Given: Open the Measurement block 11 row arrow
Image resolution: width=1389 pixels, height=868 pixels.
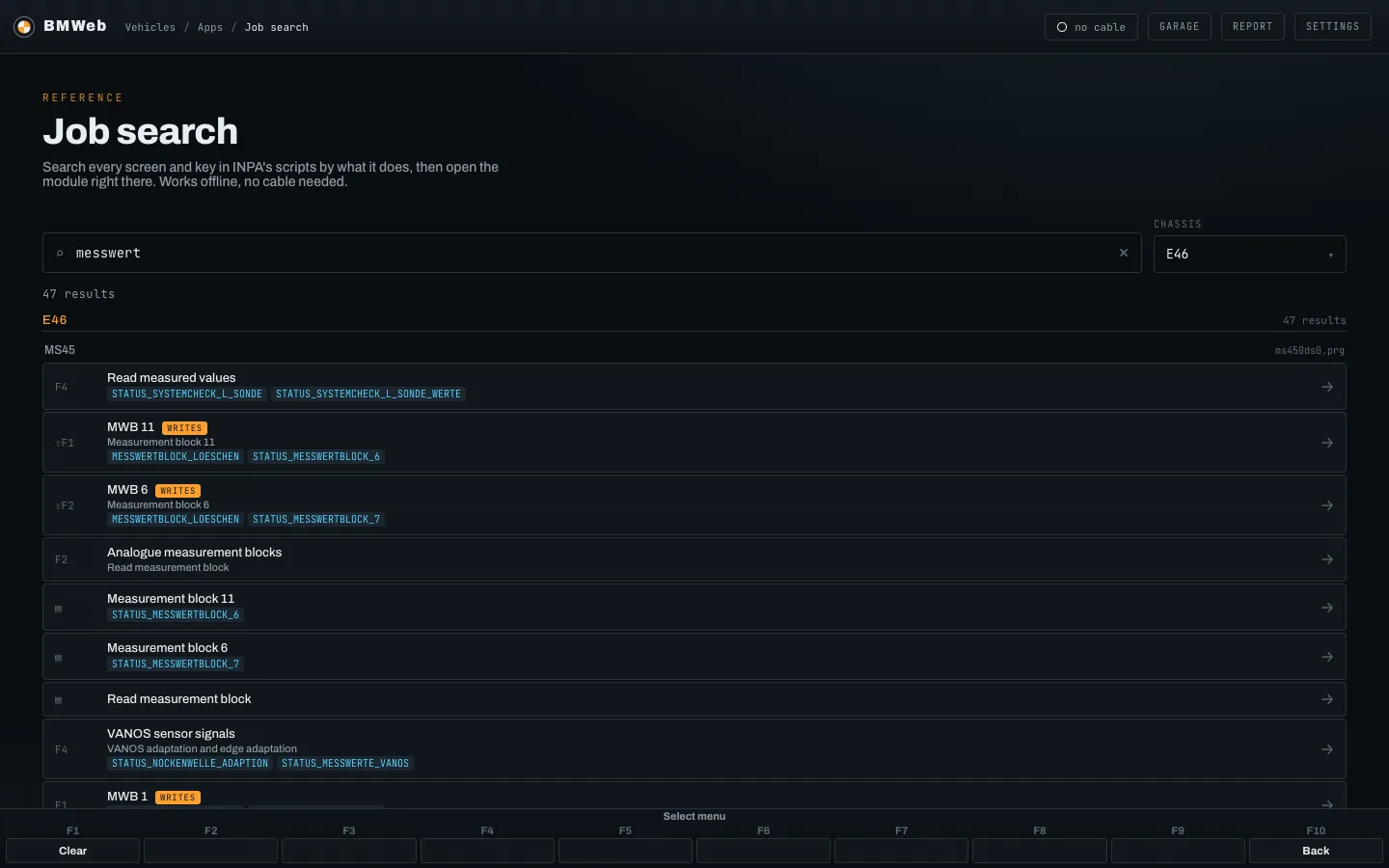Looking at the screenshot, I should (1327, 608).
